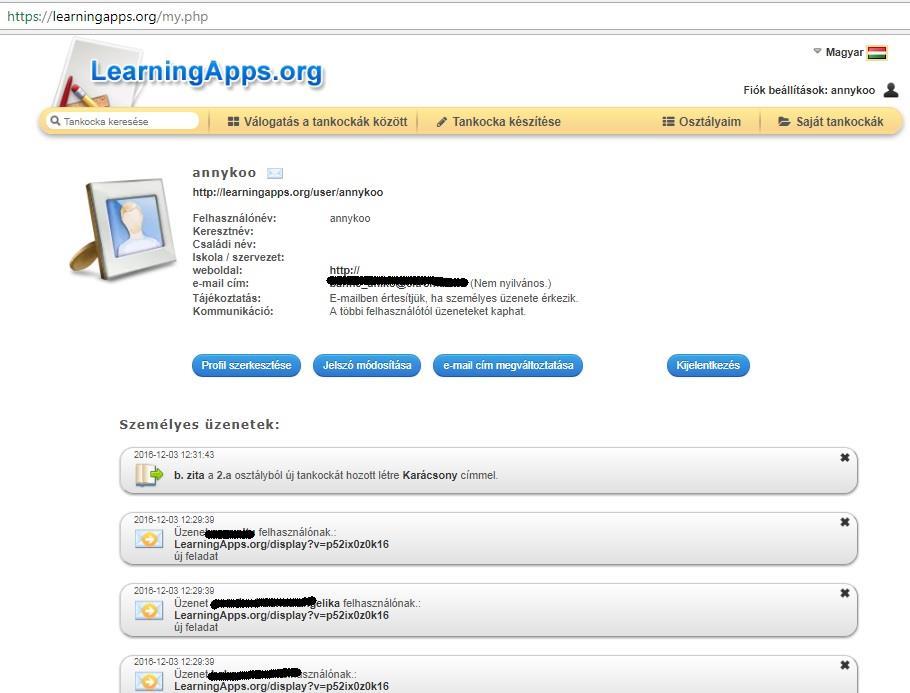This screenshot has height=693, width=910.
Task: Click the Hungarian flag icon
Action: pos(877,53)
